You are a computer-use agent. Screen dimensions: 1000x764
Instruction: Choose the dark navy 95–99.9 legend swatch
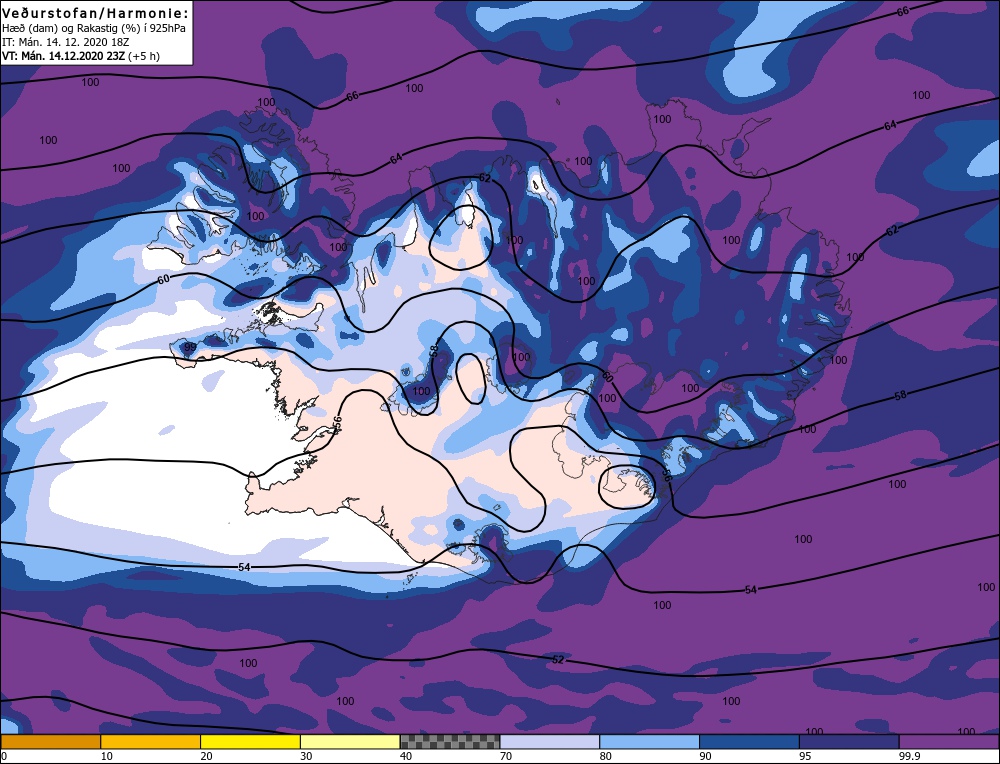click(x=849, y=742)
